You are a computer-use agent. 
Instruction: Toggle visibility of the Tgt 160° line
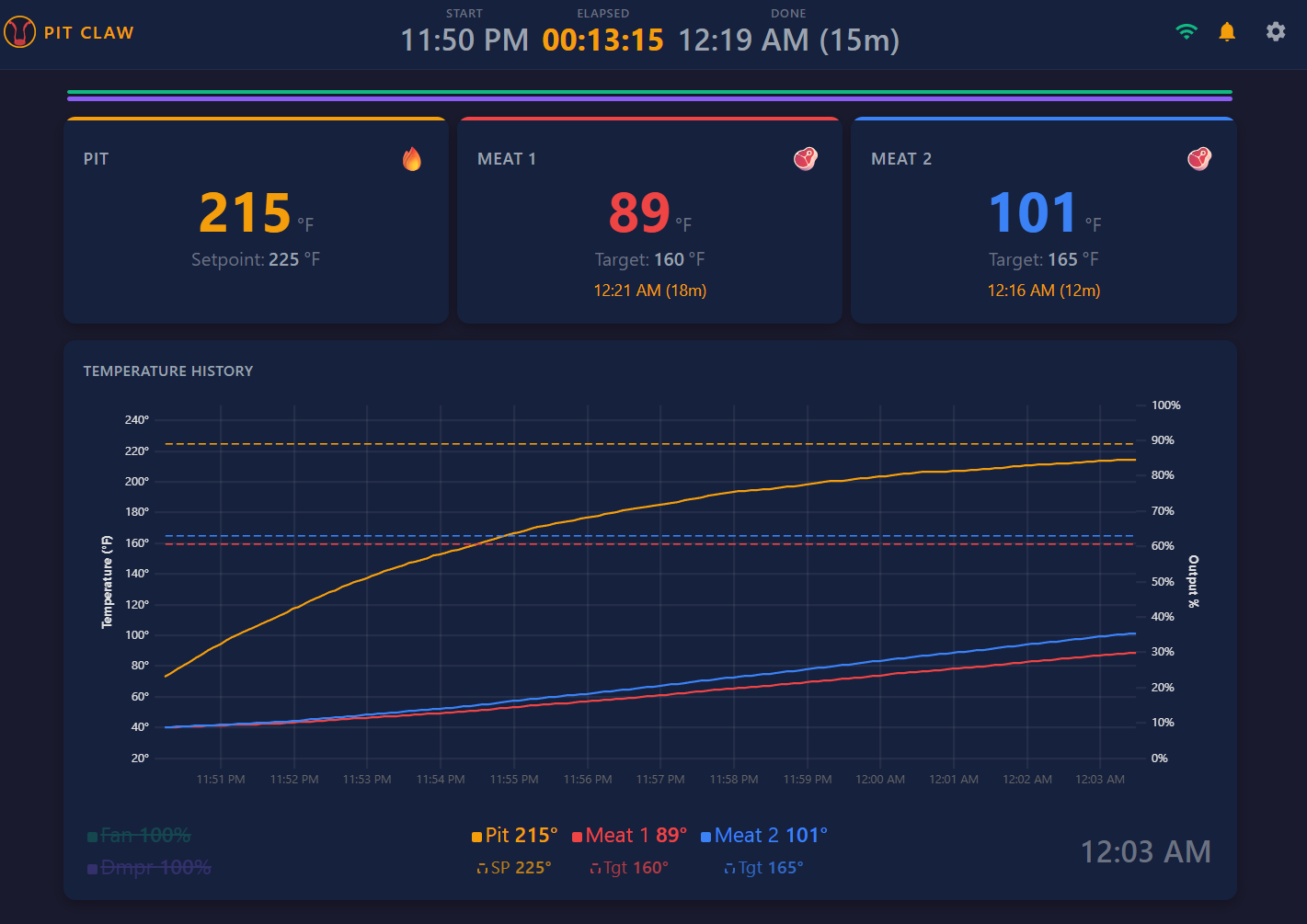(630, 867)
